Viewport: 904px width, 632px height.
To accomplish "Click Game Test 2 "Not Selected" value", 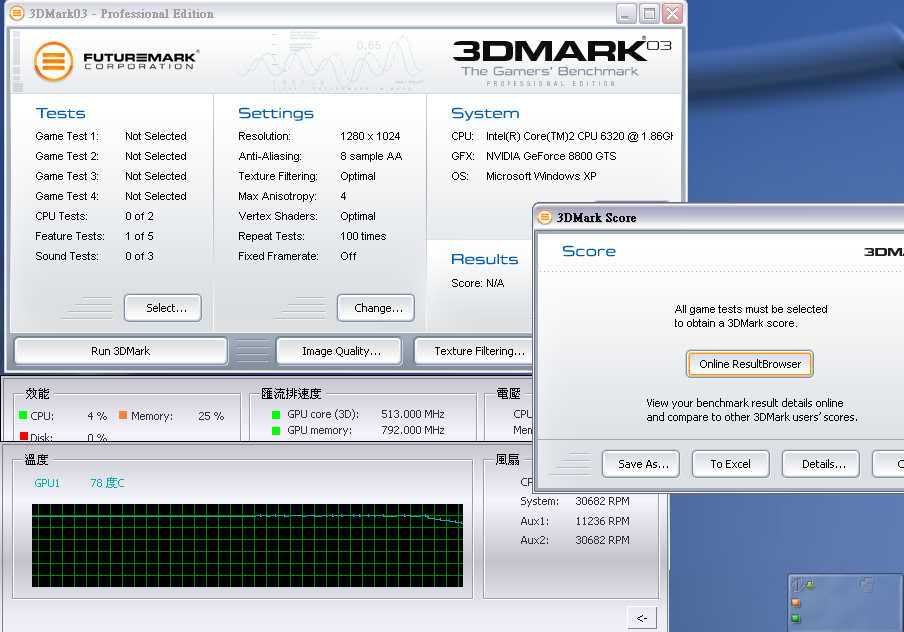I will (x=156, y=156).
